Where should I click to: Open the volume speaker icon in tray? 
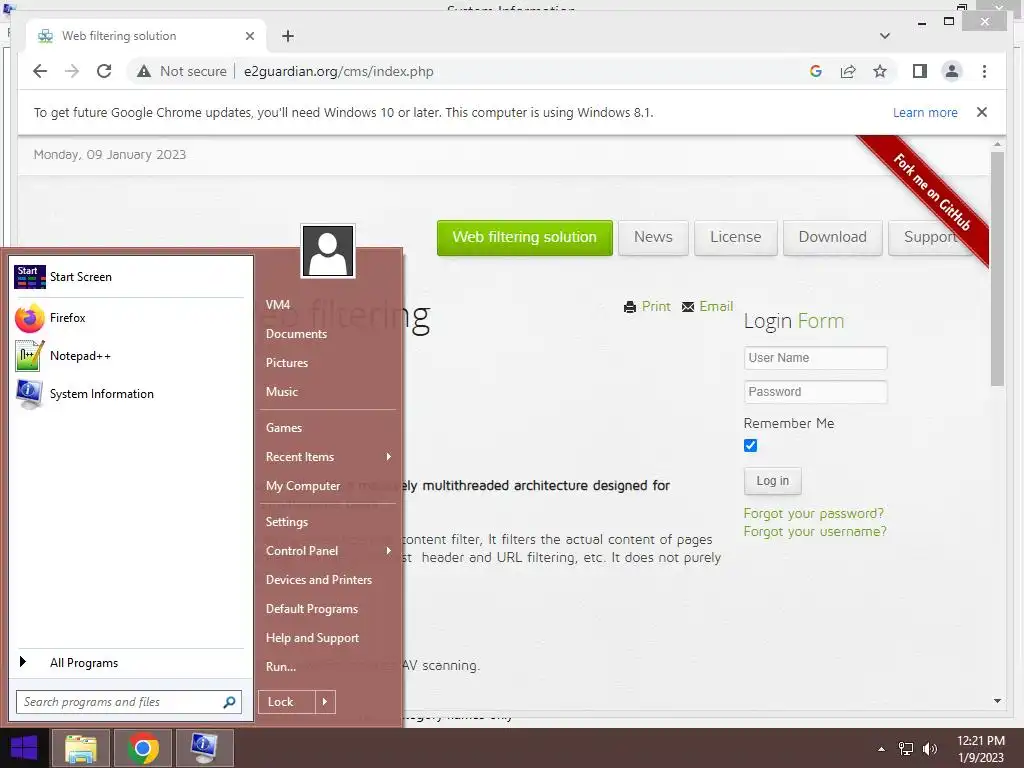(930, 748)
